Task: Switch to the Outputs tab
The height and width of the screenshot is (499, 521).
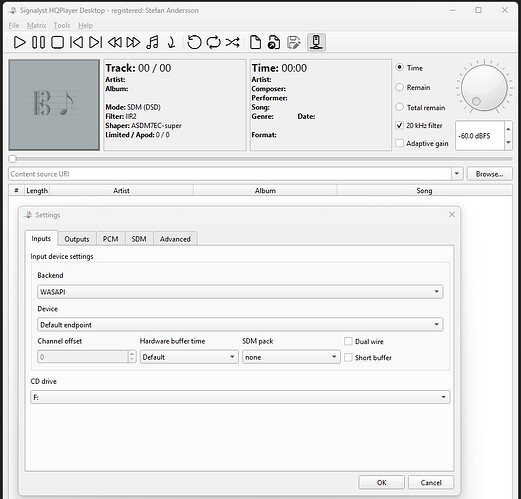Action: click(77, 239)
